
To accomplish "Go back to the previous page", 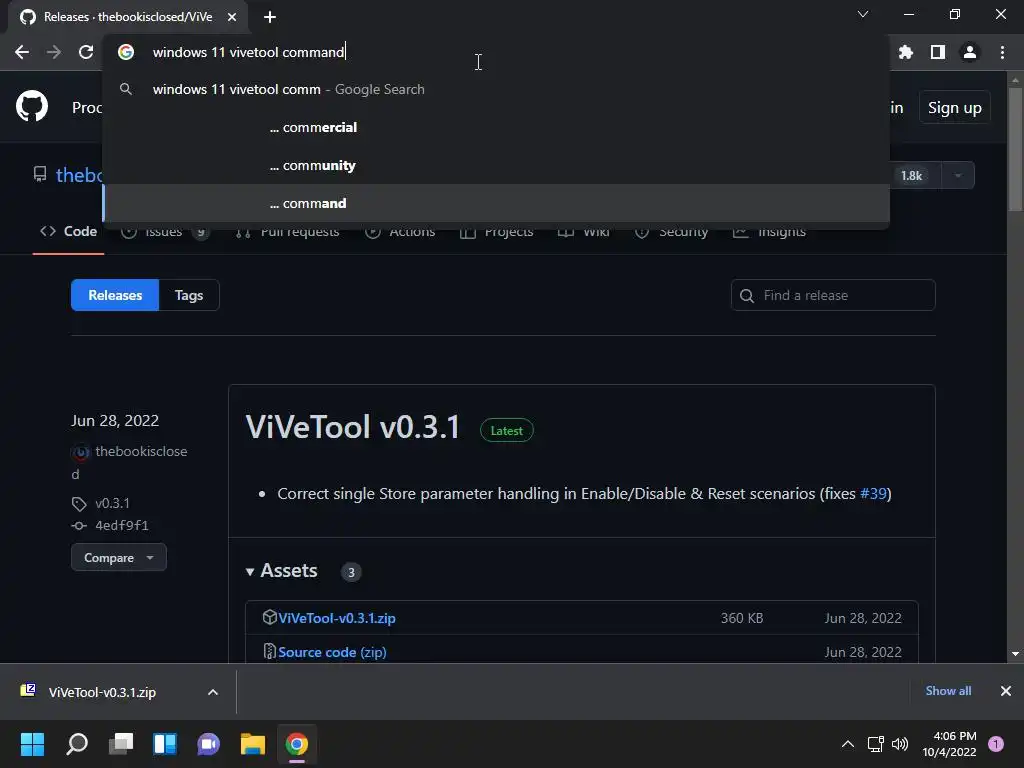I will pos(22,52).
